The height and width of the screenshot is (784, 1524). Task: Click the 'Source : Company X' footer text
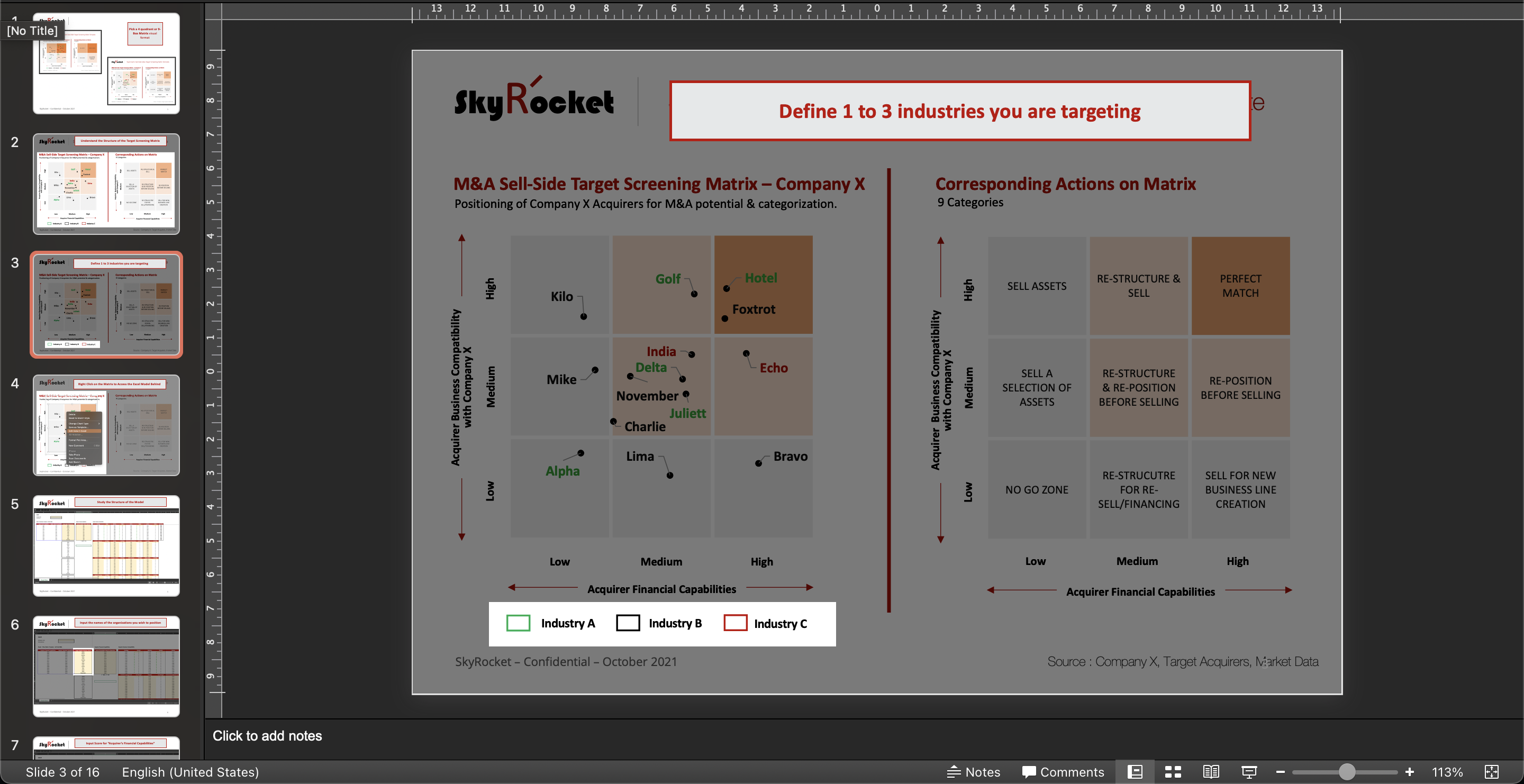click(1183, 662)
